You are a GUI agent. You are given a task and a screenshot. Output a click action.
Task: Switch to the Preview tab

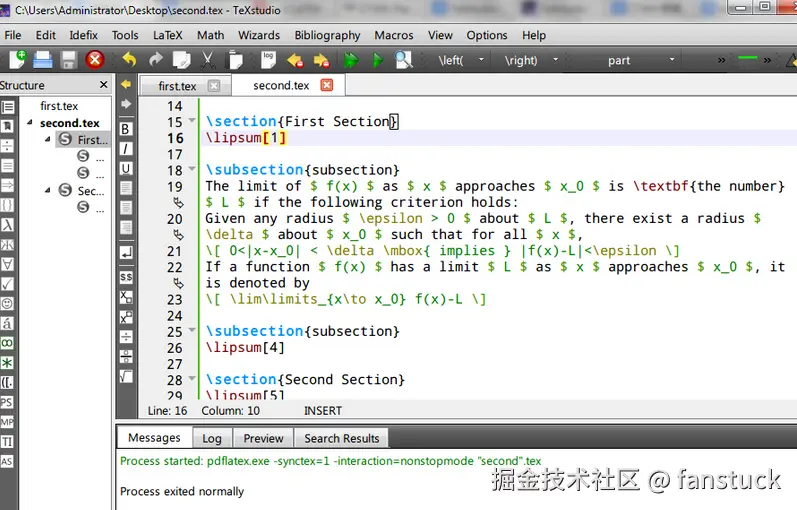pyautogui.click(x=263, y=438)
